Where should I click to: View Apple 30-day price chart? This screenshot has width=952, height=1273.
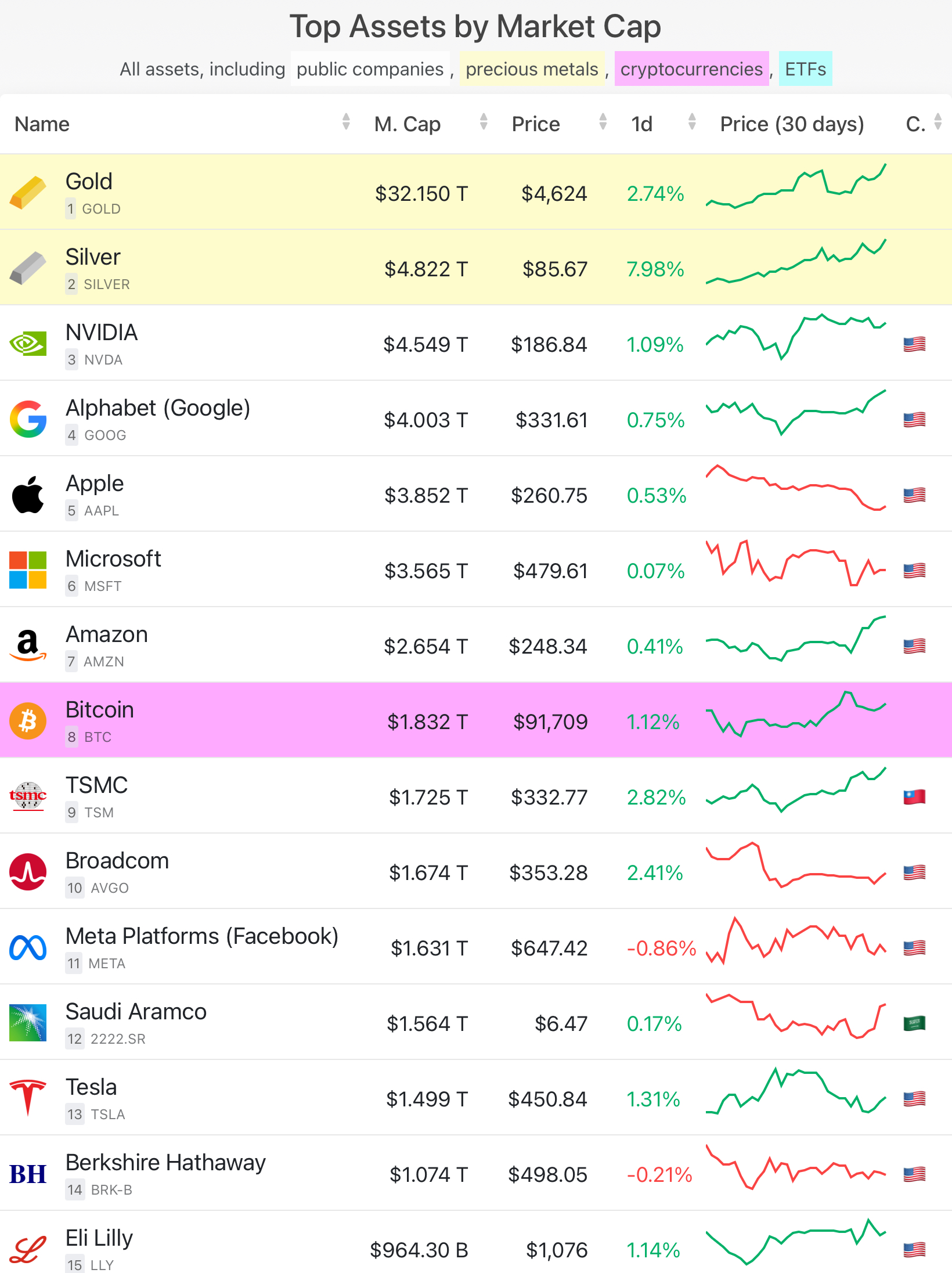point(796,488)
